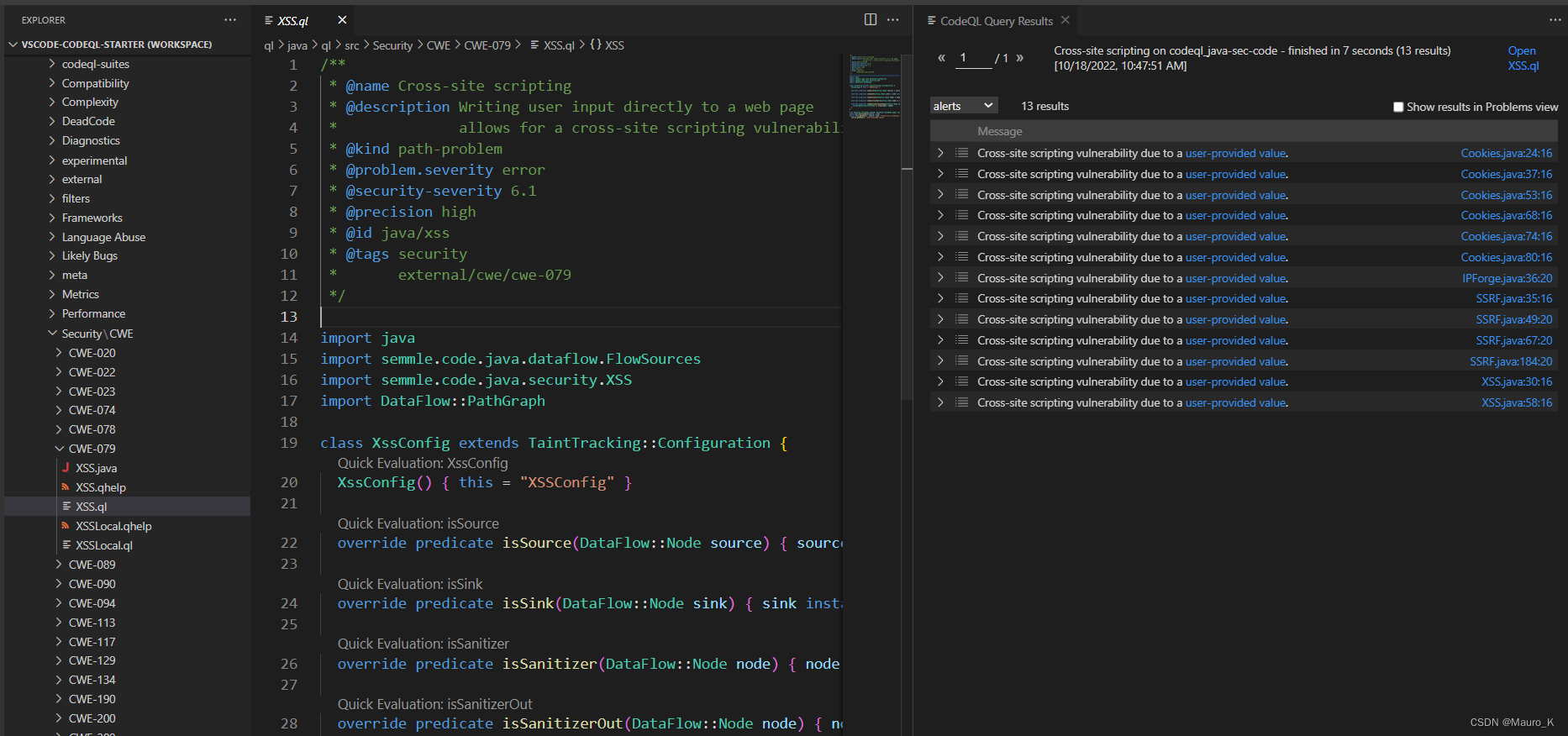This screenshot has width=1568, height=736.
Task: Switch to CodeQL Query Results tab
Action: pos(996,21)
